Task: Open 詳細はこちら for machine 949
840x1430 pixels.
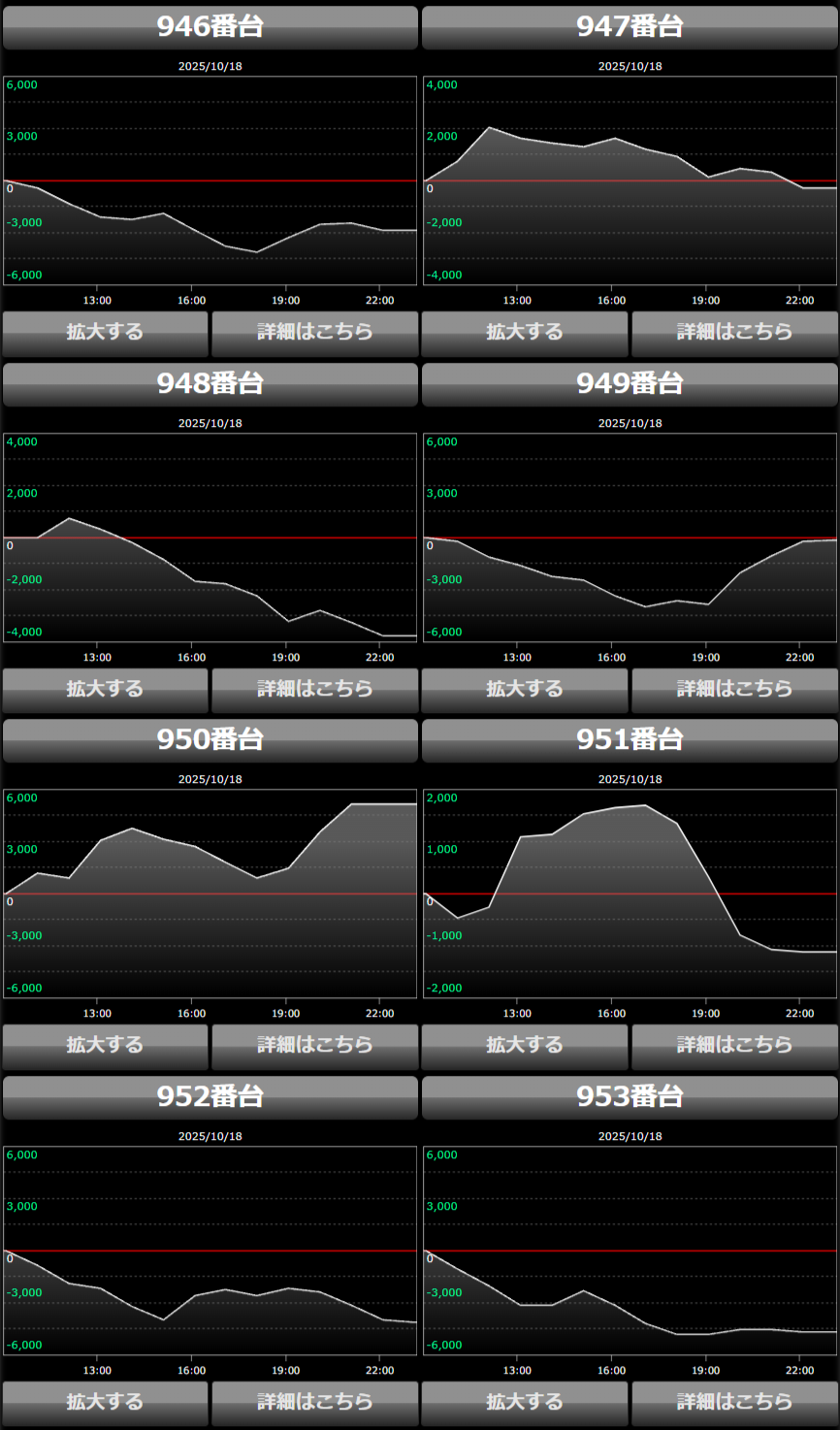Action: (x=734, y=690)
